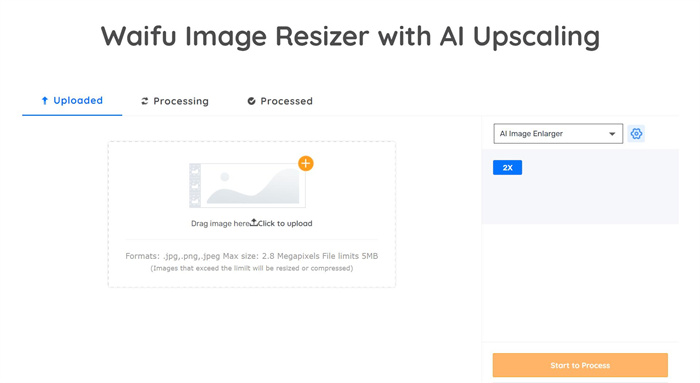Click the orange plus add-image icon
Image resolution: width=700 pixels, height=383 pixels.
[306, 163]
